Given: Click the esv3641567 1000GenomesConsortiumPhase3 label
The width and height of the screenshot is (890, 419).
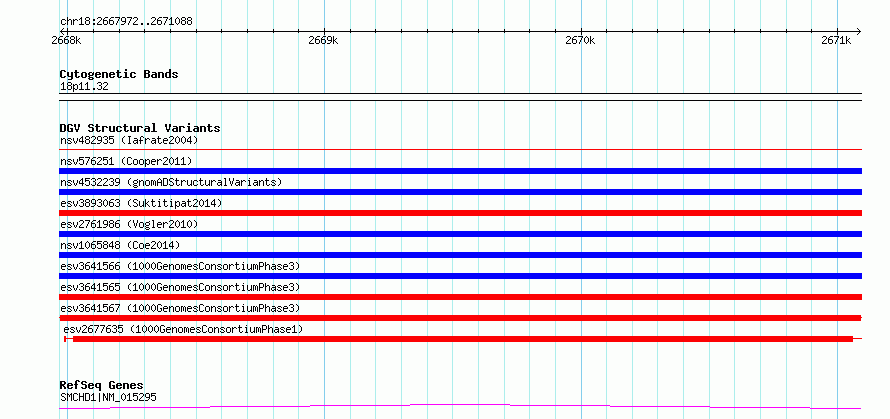Looking at the screenshot, I should pos(180,308).
